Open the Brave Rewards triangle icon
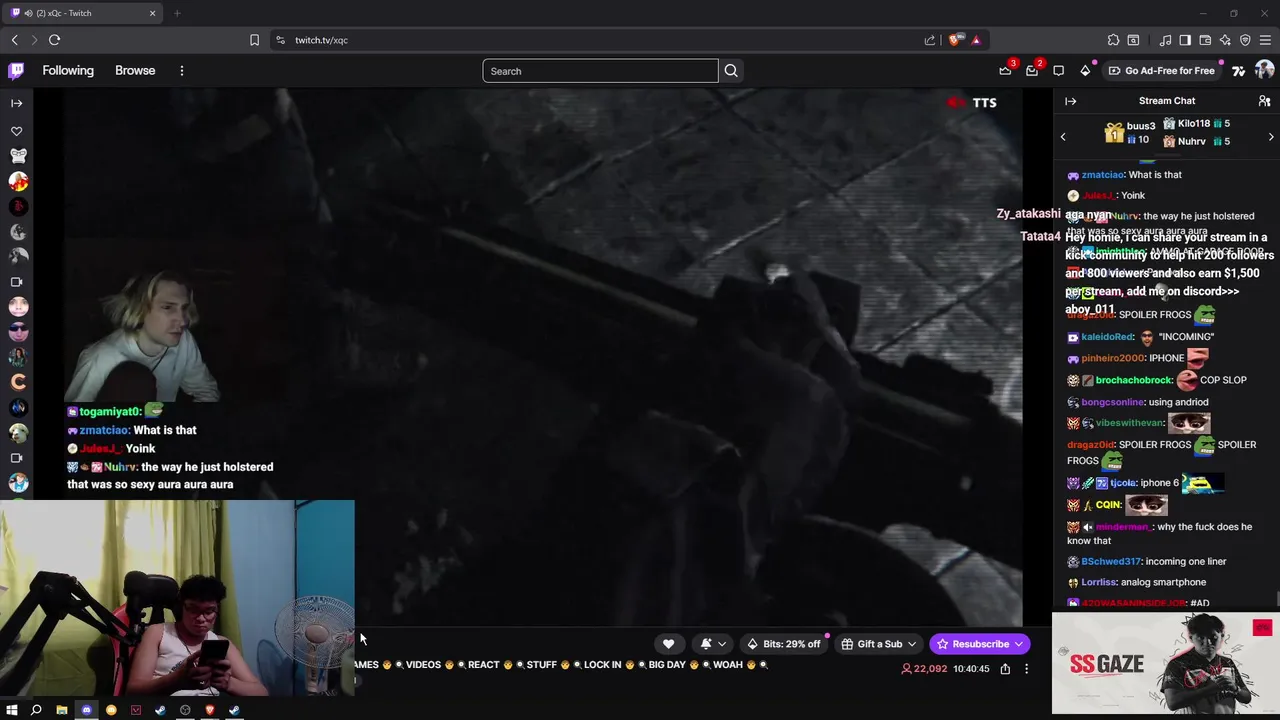This screenshot has height=720, width=1280. point(976,40)
